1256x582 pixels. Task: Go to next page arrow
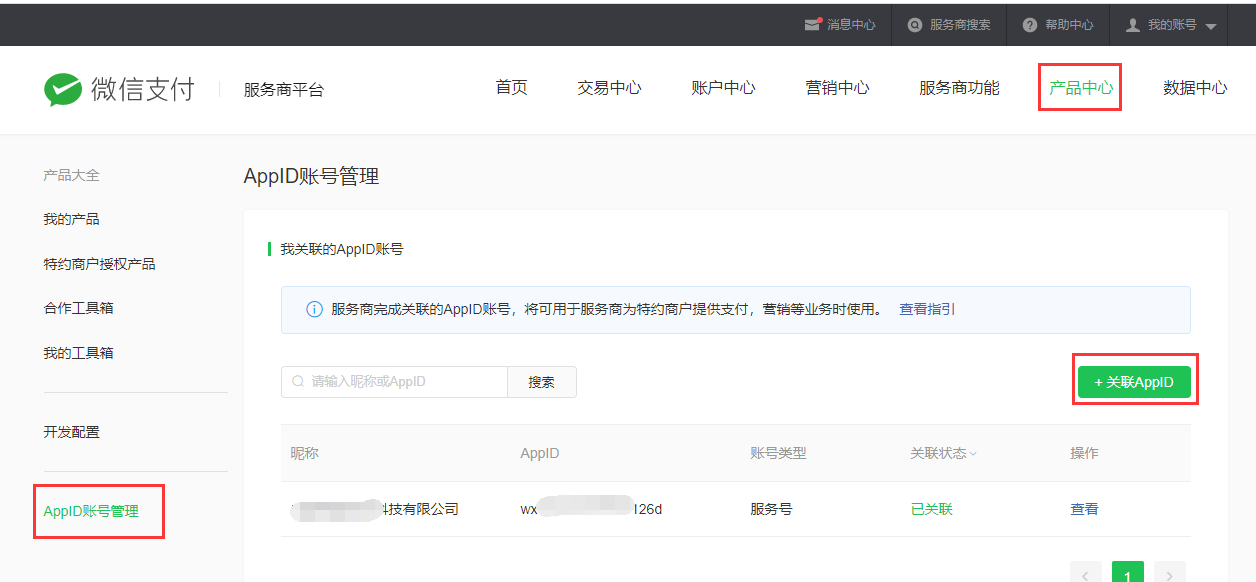click(x=1170, y=574)
